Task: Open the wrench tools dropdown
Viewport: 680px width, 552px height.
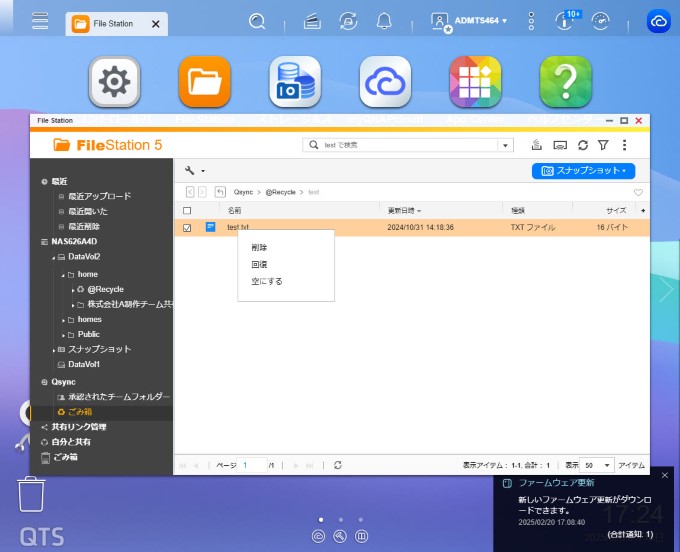Action: click(x=195, y=170)
